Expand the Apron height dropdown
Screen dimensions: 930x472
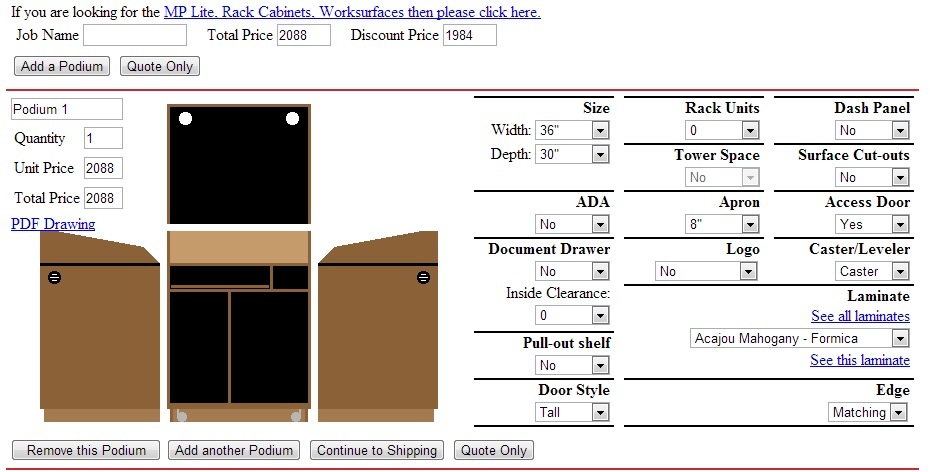pyautogui.click(x=722, y=224)
